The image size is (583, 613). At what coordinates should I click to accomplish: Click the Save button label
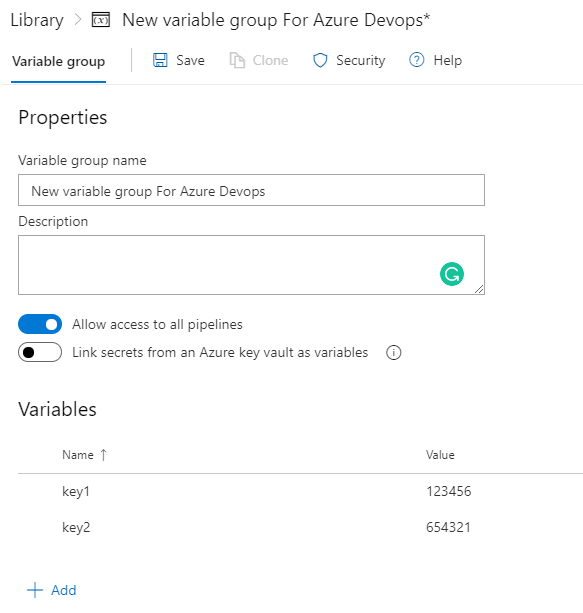click(x=190, y=61)
